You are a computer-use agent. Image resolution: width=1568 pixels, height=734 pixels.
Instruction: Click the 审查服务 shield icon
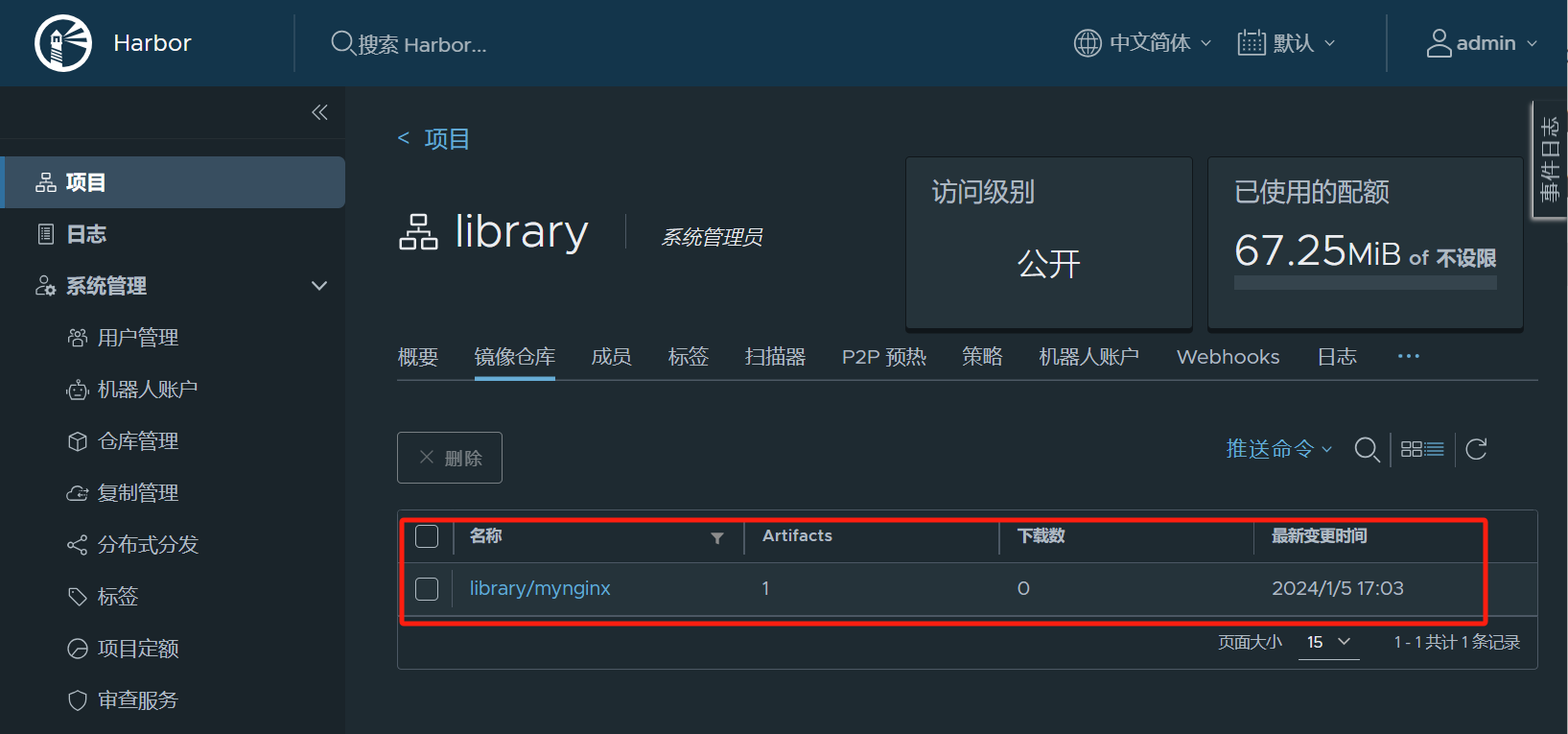(x=78, y=700)
